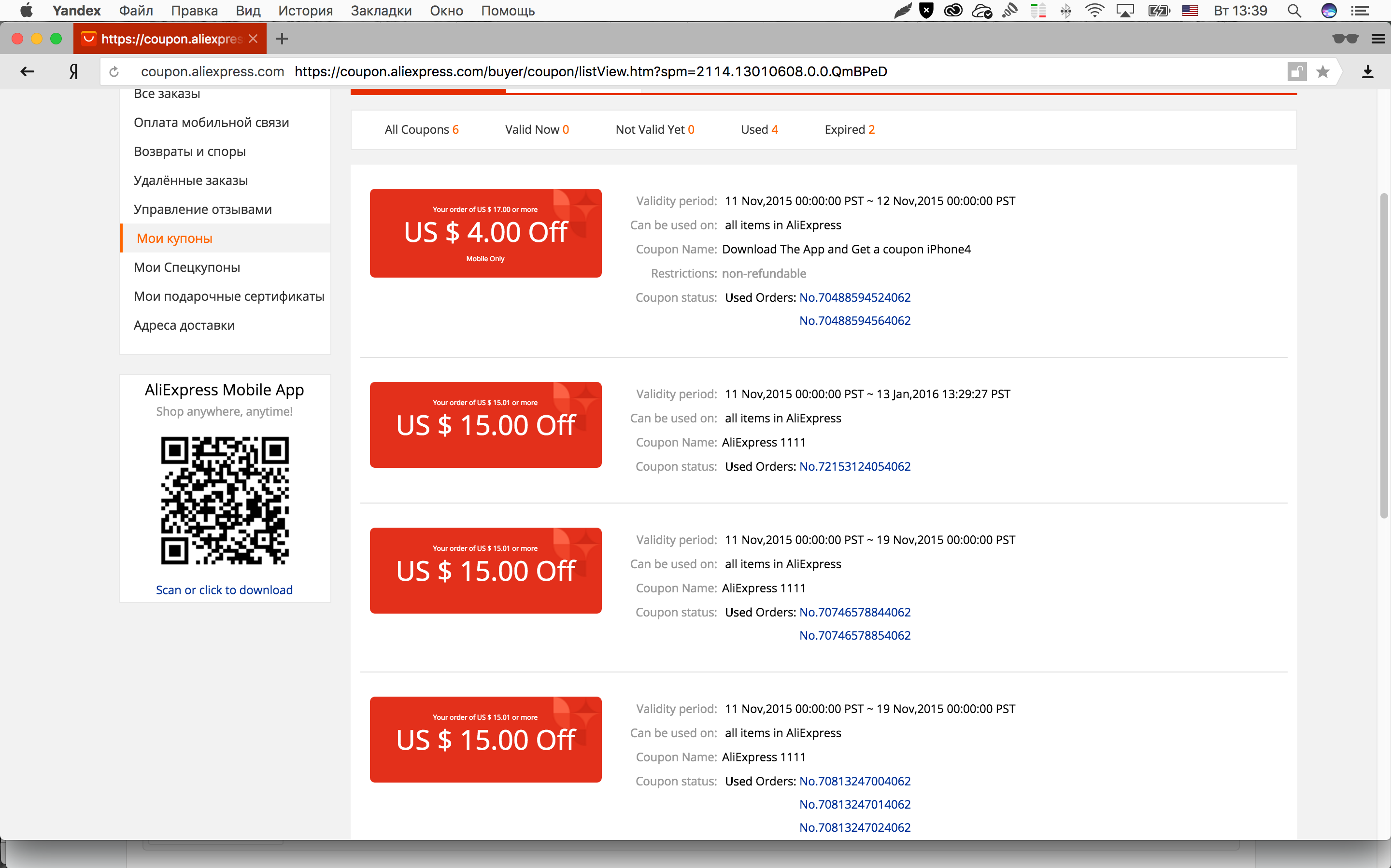Select the Valid Now filter
Screen dimensions: 1391x868
pos(537,130)
